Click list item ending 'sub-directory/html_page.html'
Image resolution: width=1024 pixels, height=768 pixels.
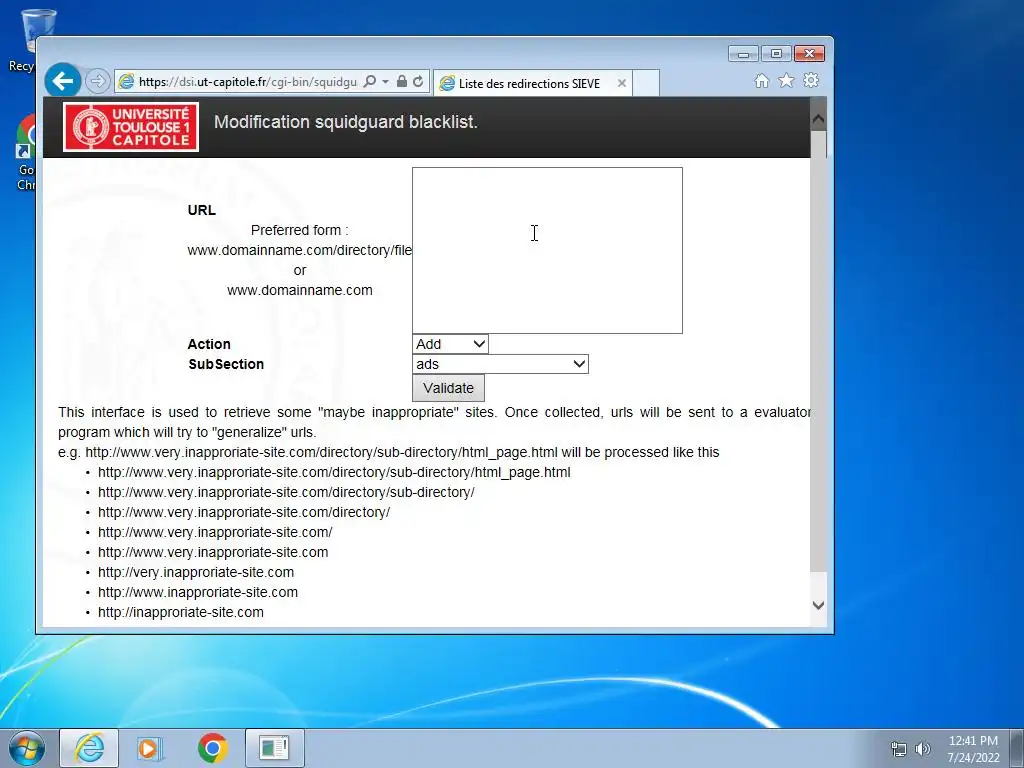tap(334, 472)
